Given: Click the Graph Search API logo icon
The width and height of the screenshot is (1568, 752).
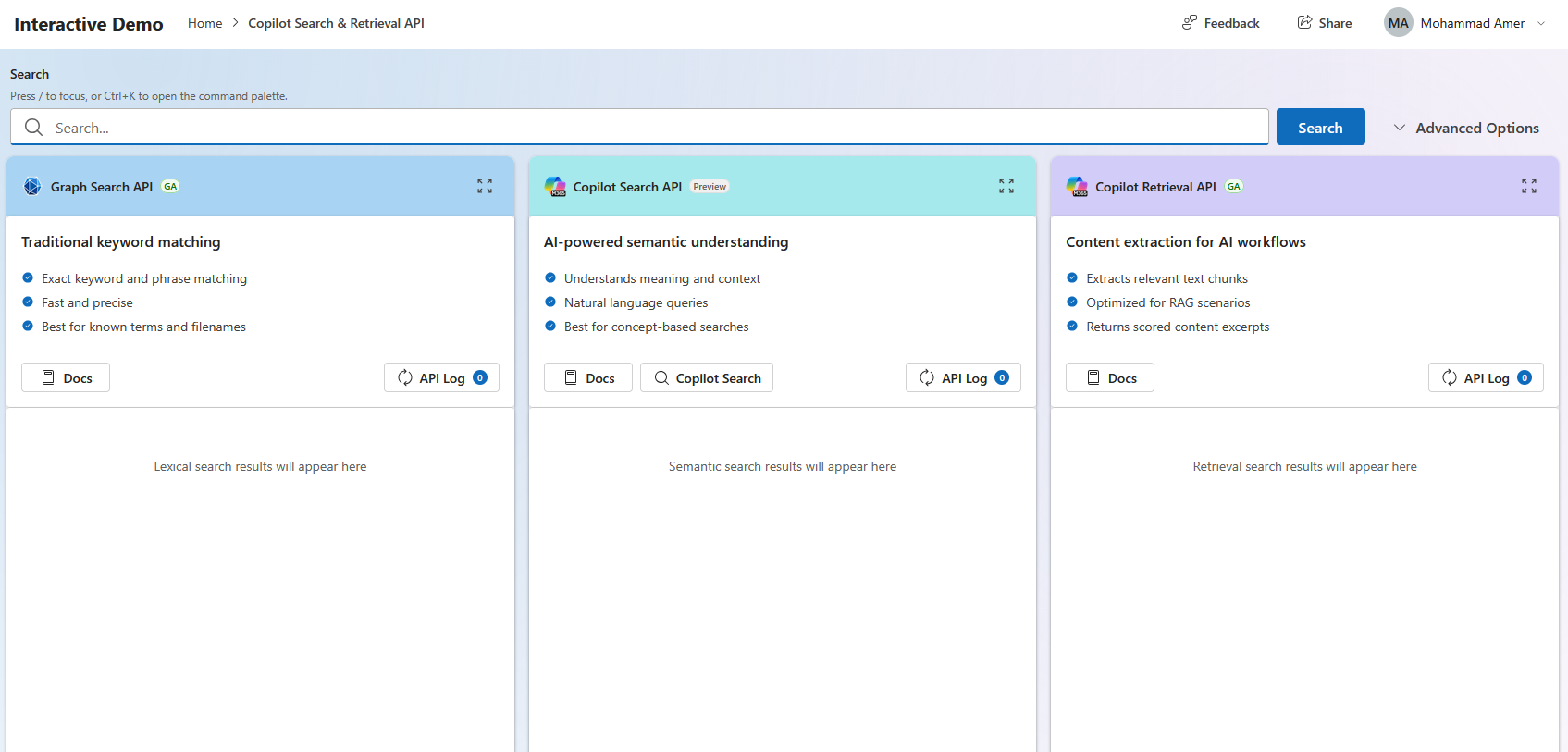Looking at the screenshot, I should 32,186.
